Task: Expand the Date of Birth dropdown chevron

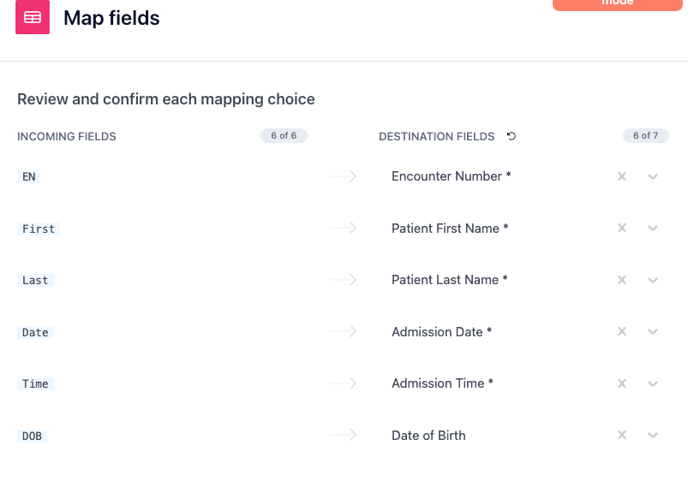Action: [653, 435]
